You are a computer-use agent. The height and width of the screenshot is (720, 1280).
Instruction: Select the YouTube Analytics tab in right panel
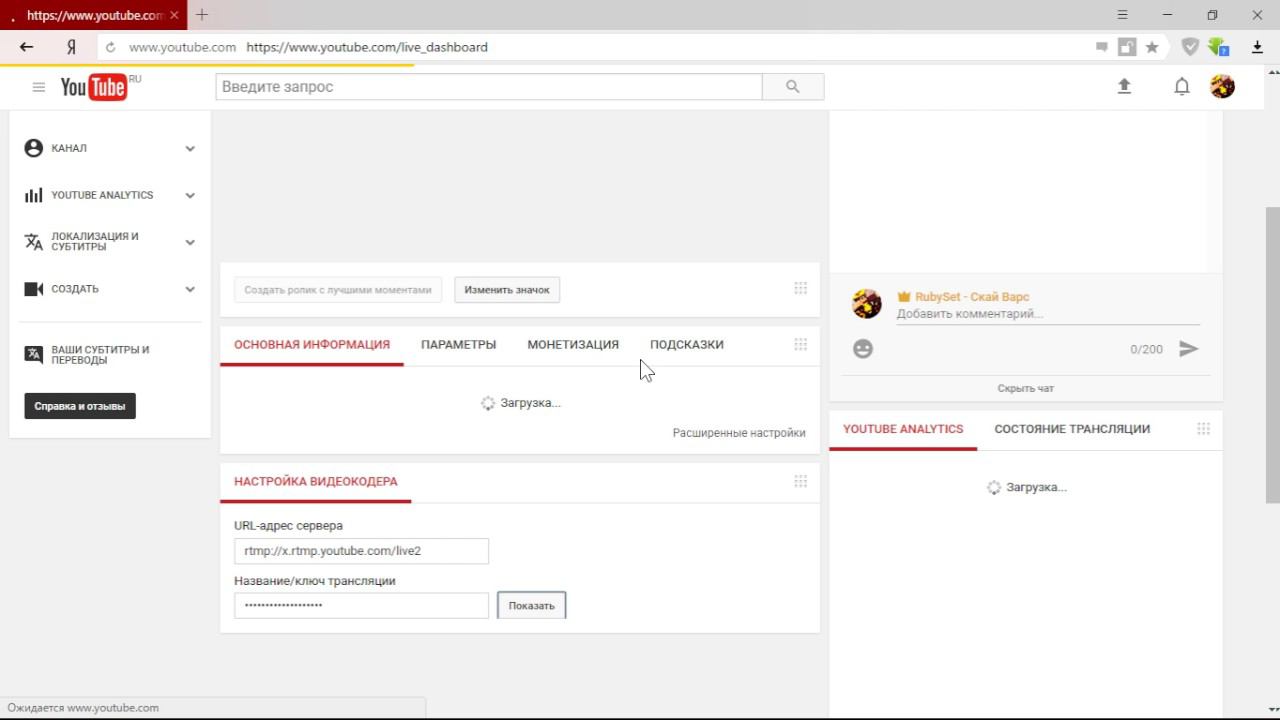pos(903,429)
